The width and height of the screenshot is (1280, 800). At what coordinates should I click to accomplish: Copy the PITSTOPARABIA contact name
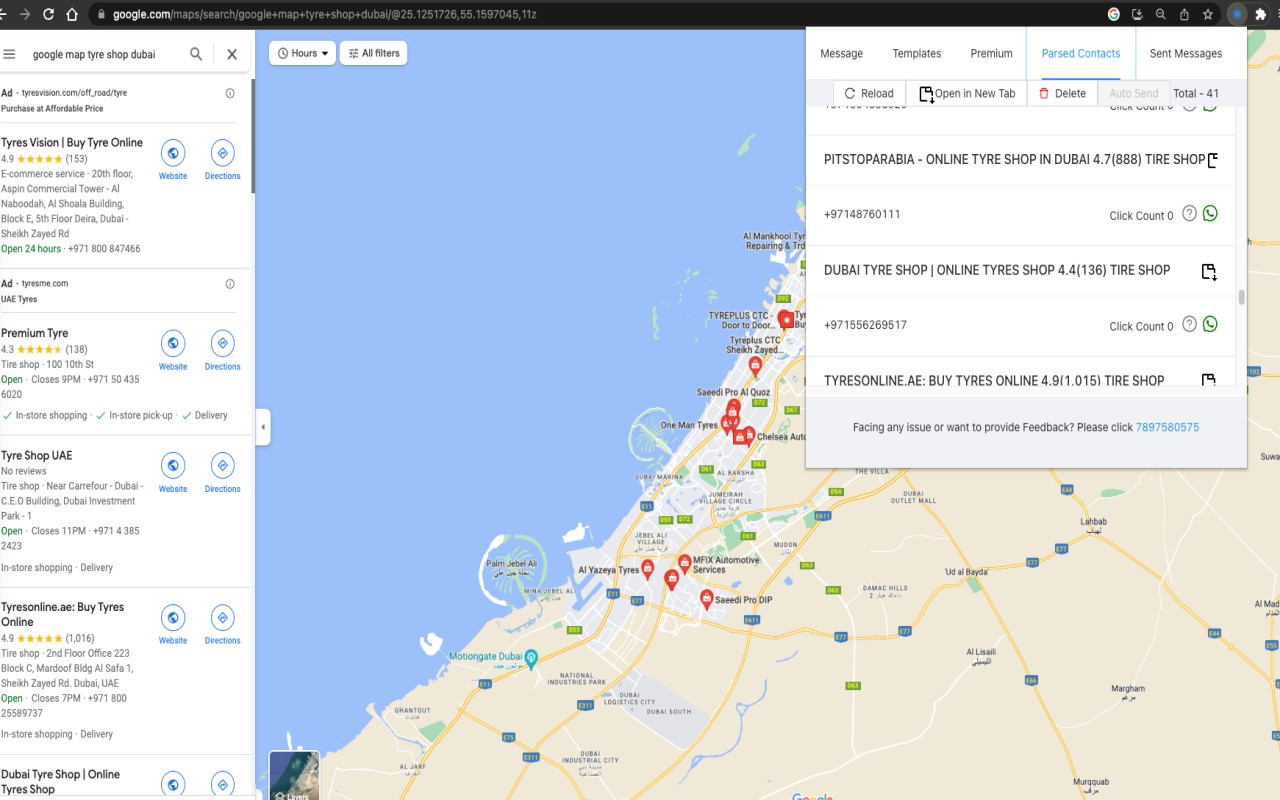1213,160
